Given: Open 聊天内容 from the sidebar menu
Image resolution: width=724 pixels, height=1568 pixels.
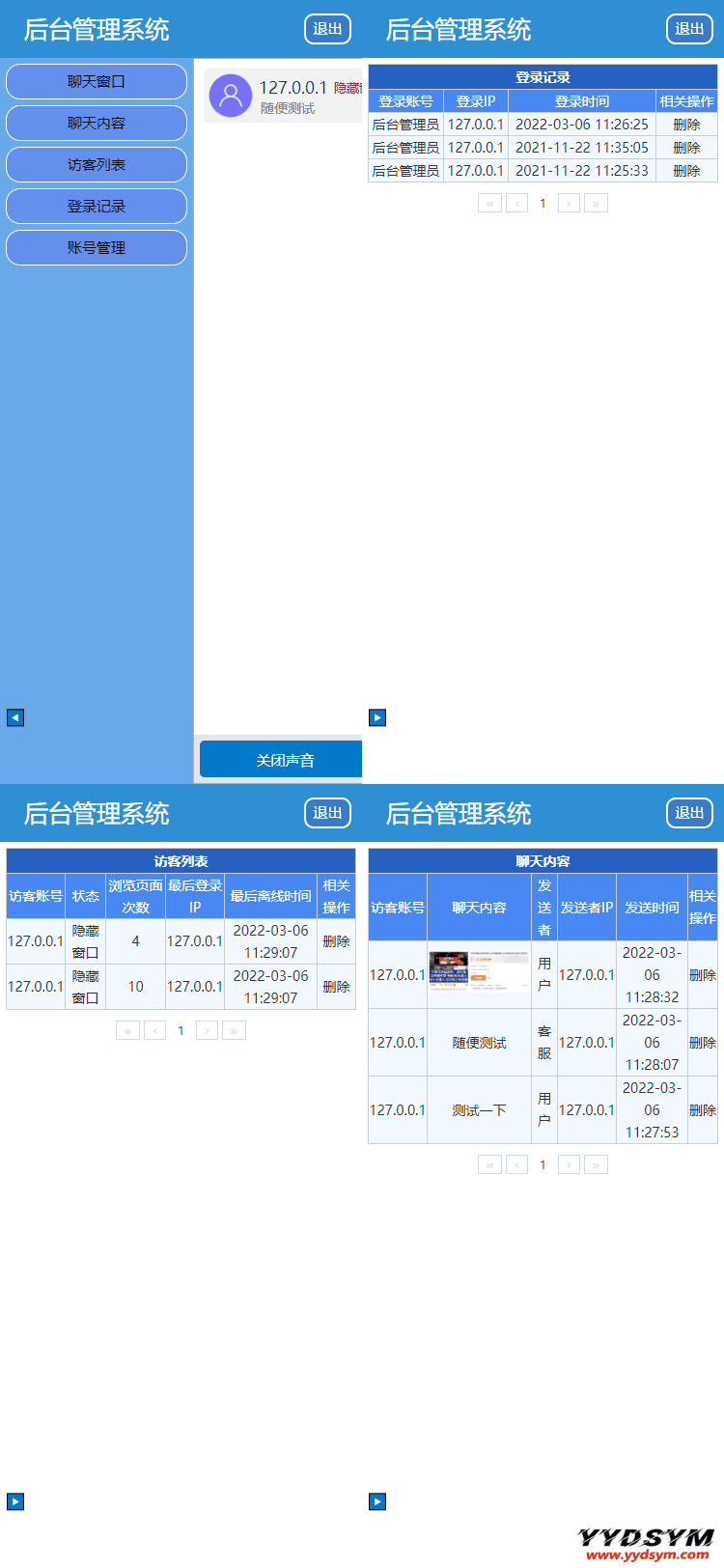Looking at the screenshot, I should point(97,123).
